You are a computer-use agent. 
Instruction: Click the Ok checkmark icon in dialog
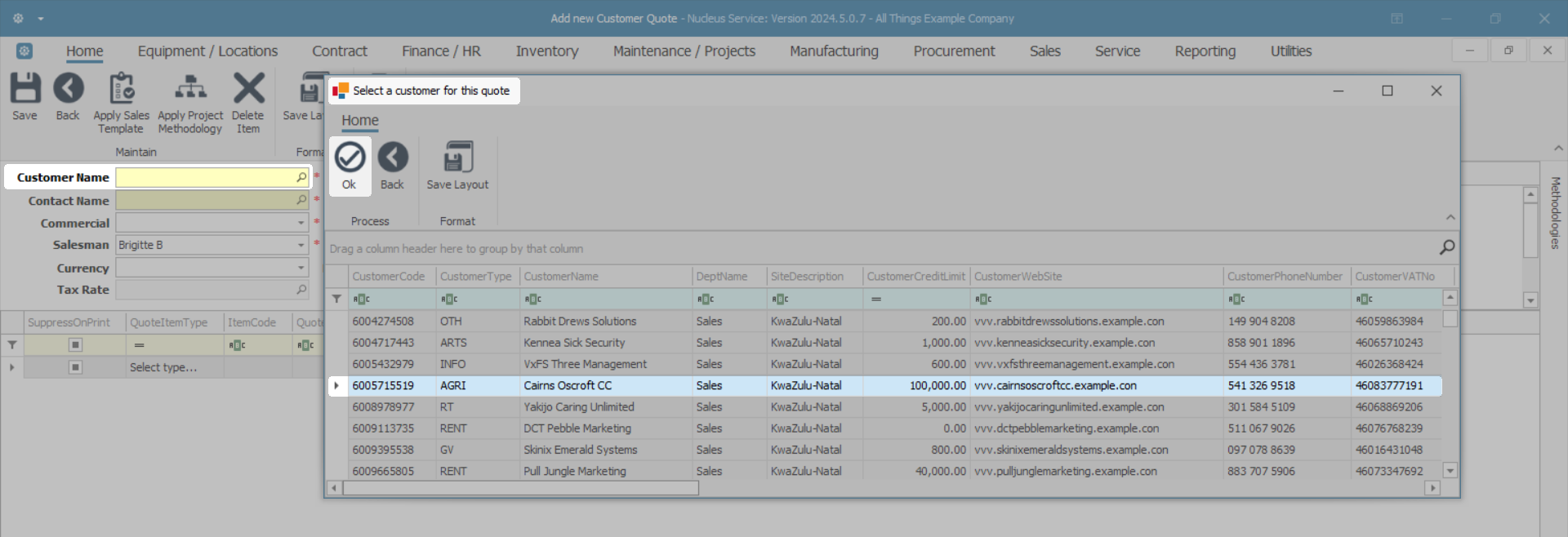pyautogui.click(x=350, y=158)
